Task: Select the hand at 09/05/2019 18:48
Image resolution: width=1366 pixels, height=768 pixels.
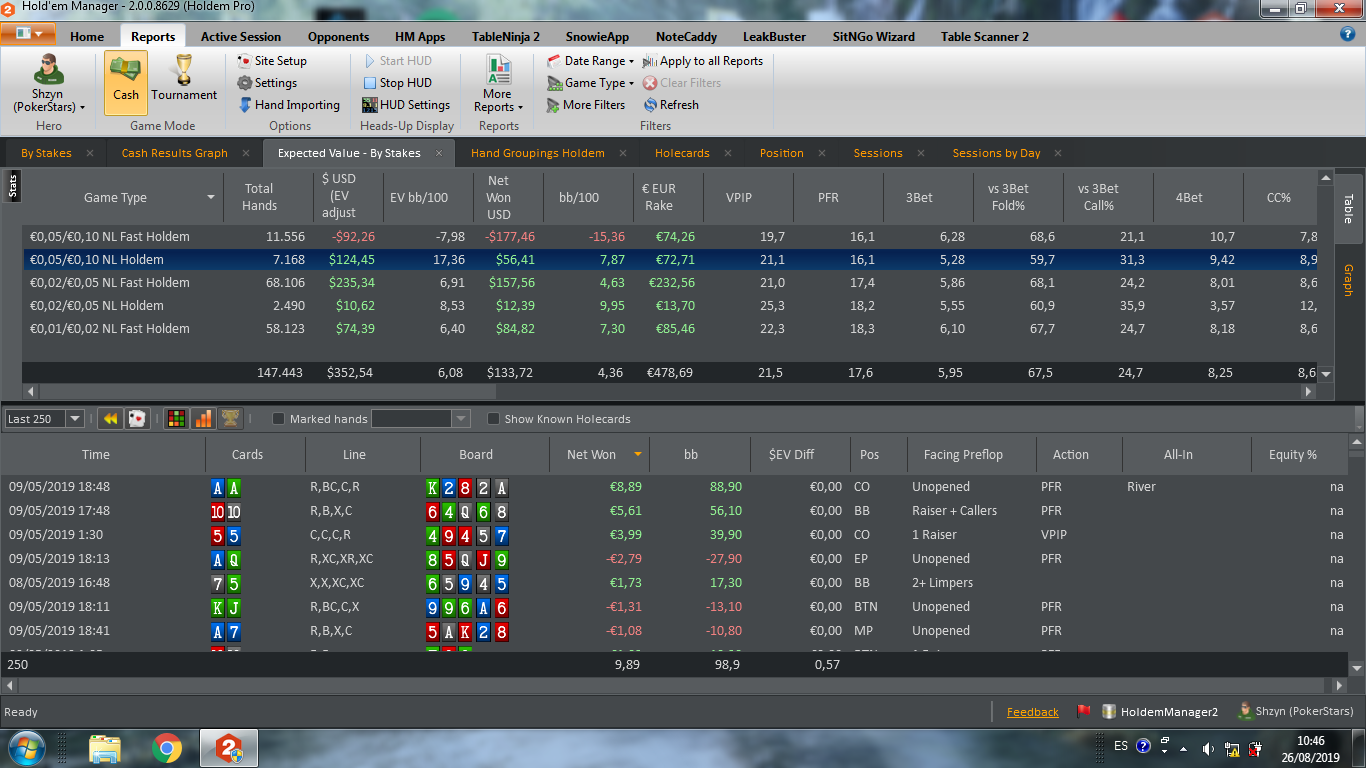Action: click(675, 487)
